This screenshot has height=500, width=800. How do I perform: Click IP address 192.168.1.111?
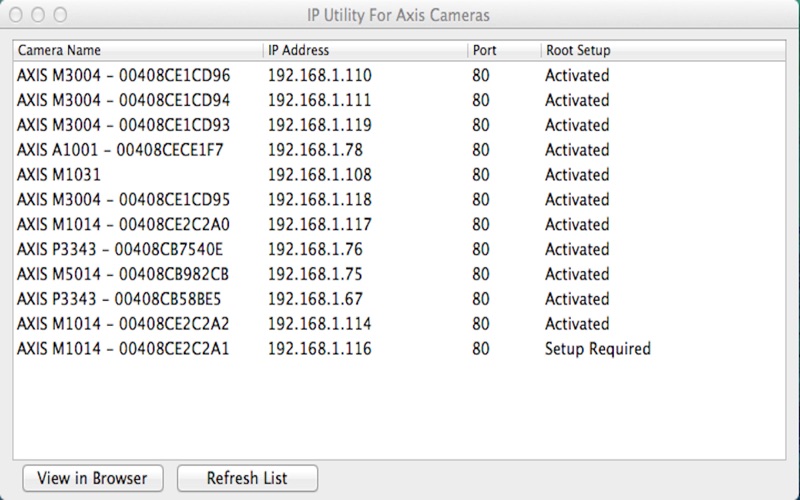click(320, 101)
